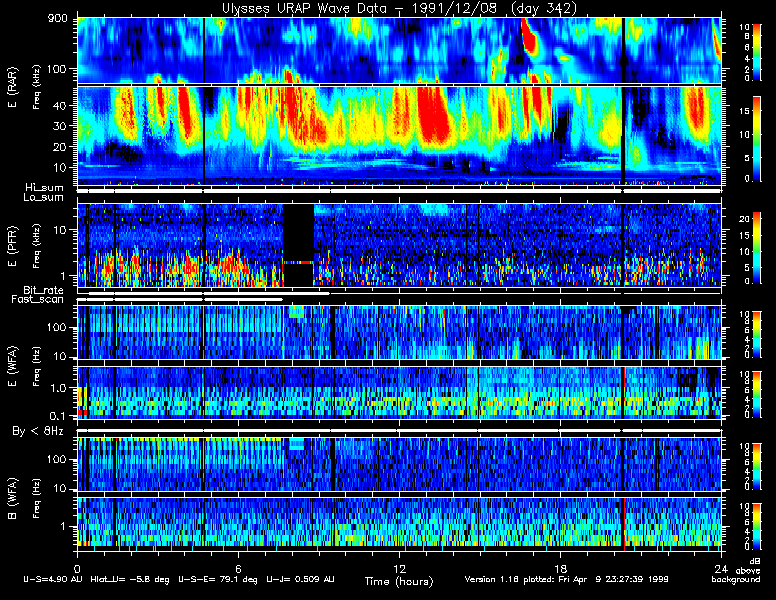Click the '6' hour tick on the time axis
Image resolution: width=776 pixels, height=600 pixels.
238,568
